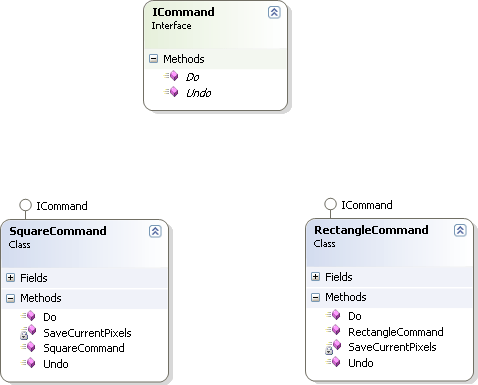Select the SquareCommand class title
The width and height of the screenshot is (478, 385).
[x=58, y=231]
